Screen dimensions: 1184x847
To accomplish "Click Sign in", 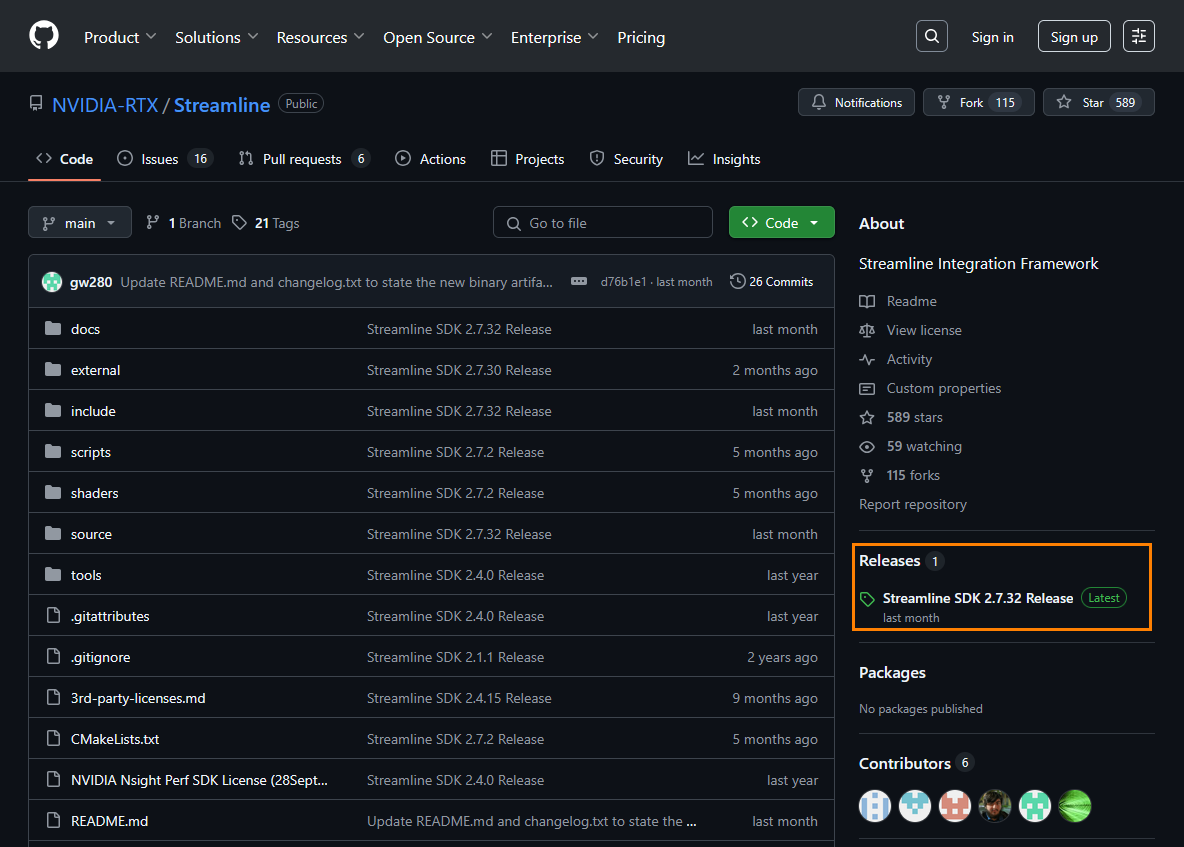I will point(992,37).
